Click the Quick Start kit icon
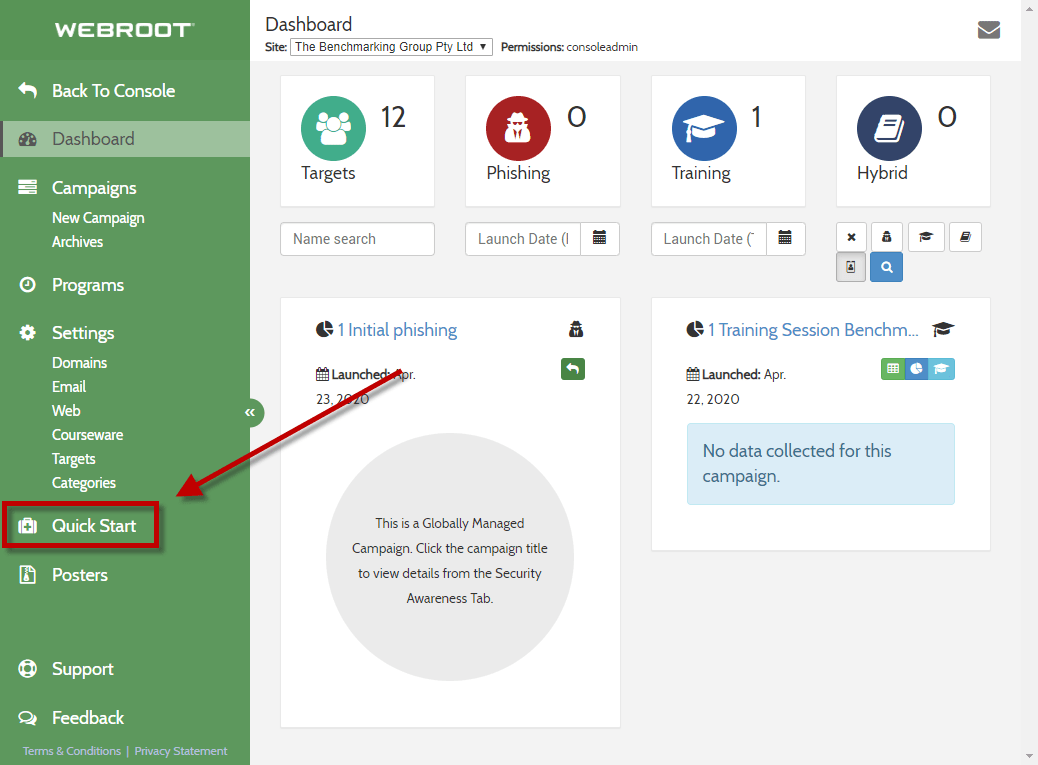 coord(27,525)
